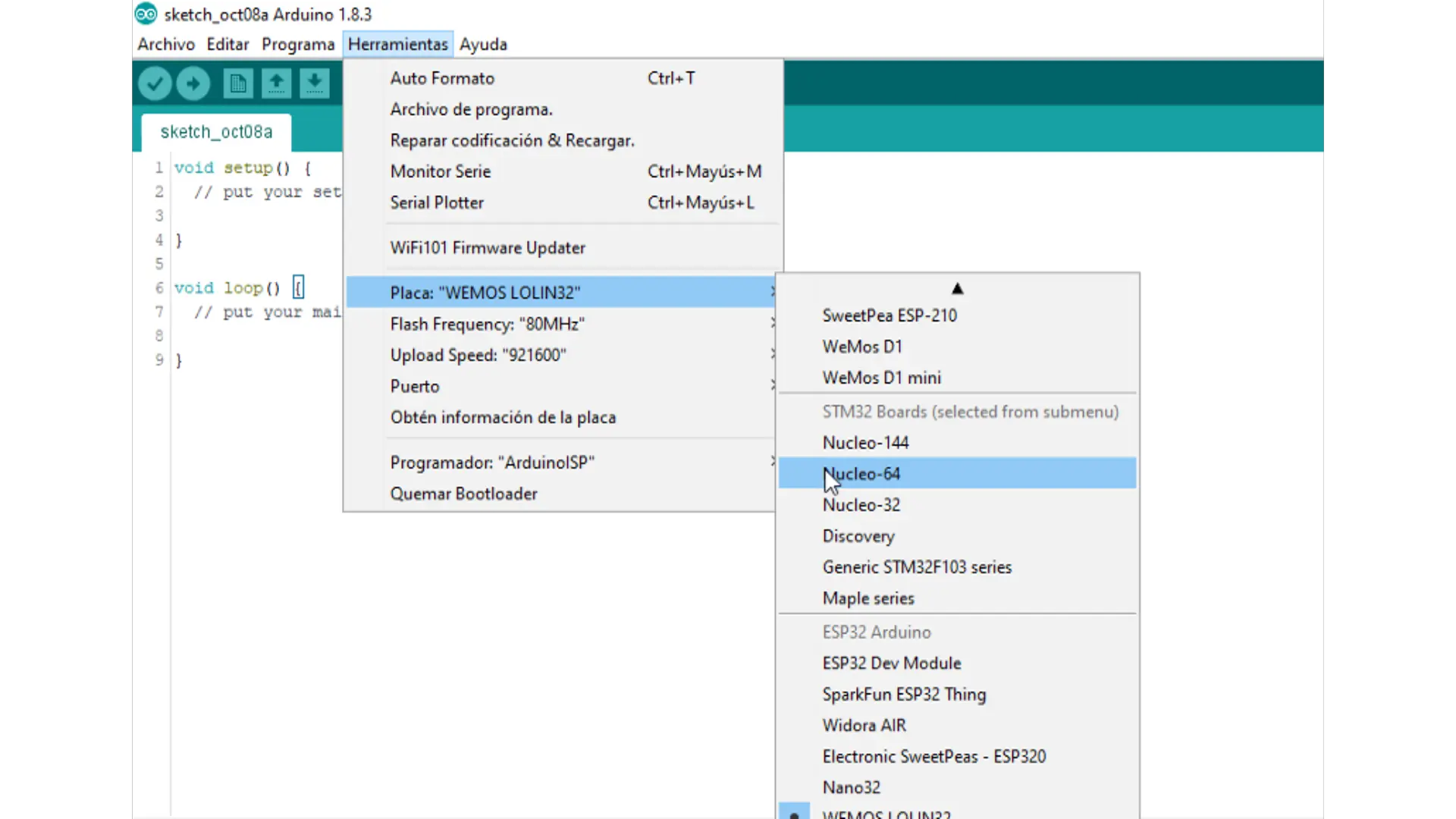Click the "// put your set" comment line

[x=268, y=192]
